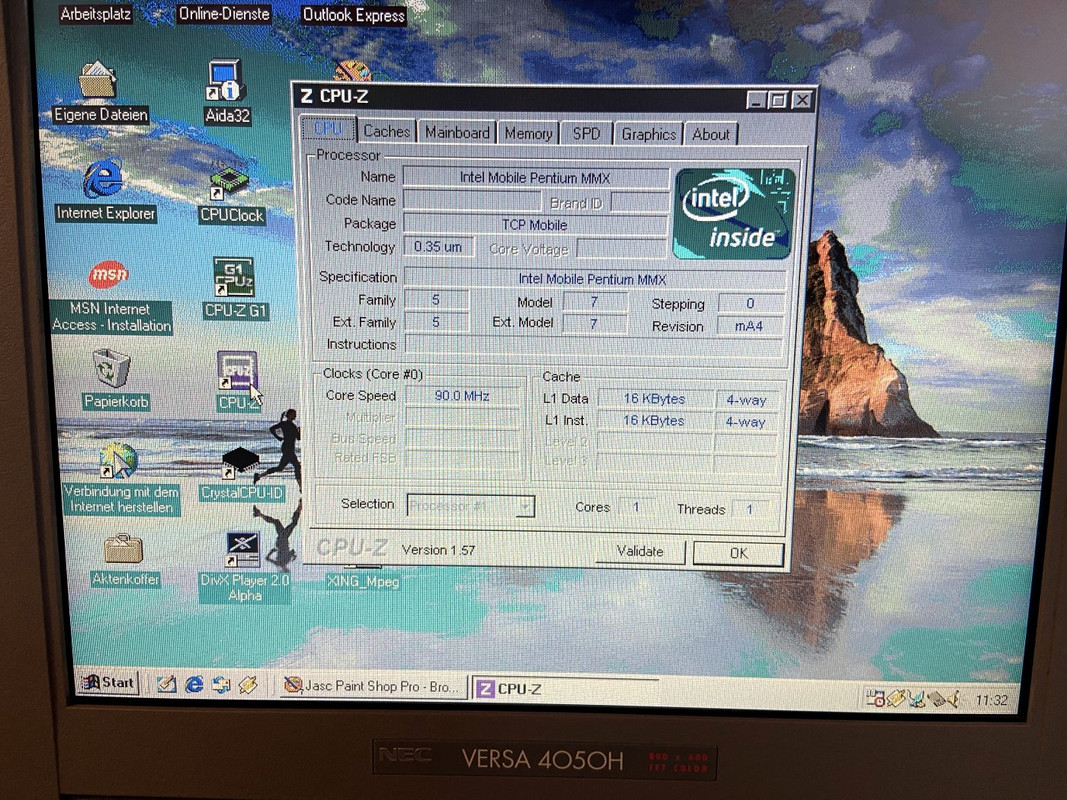Launch CrystalCPU-ID desktop shortcut

click(241, 474)
